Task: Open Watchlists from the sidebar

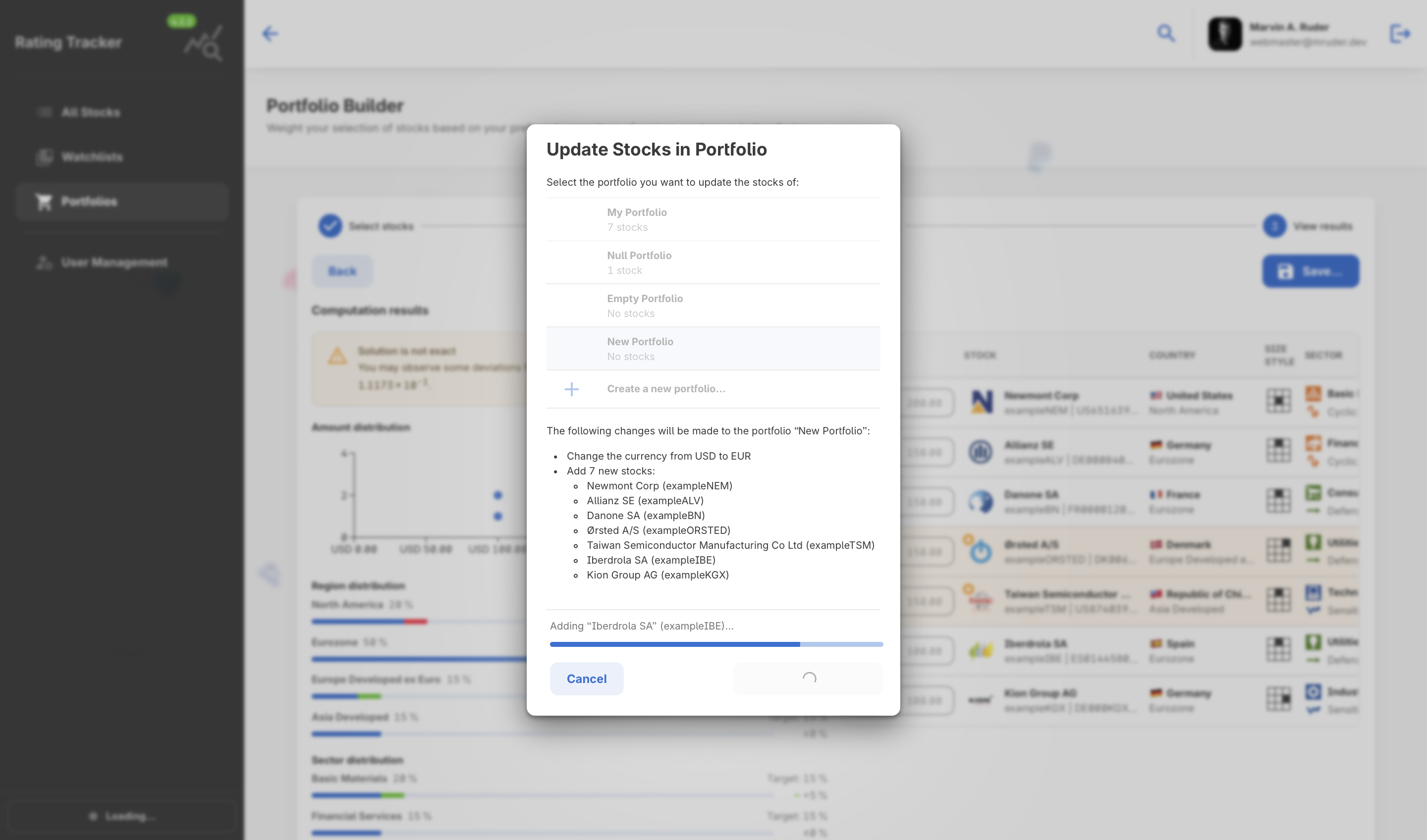Action: click(x=92, y=157)
